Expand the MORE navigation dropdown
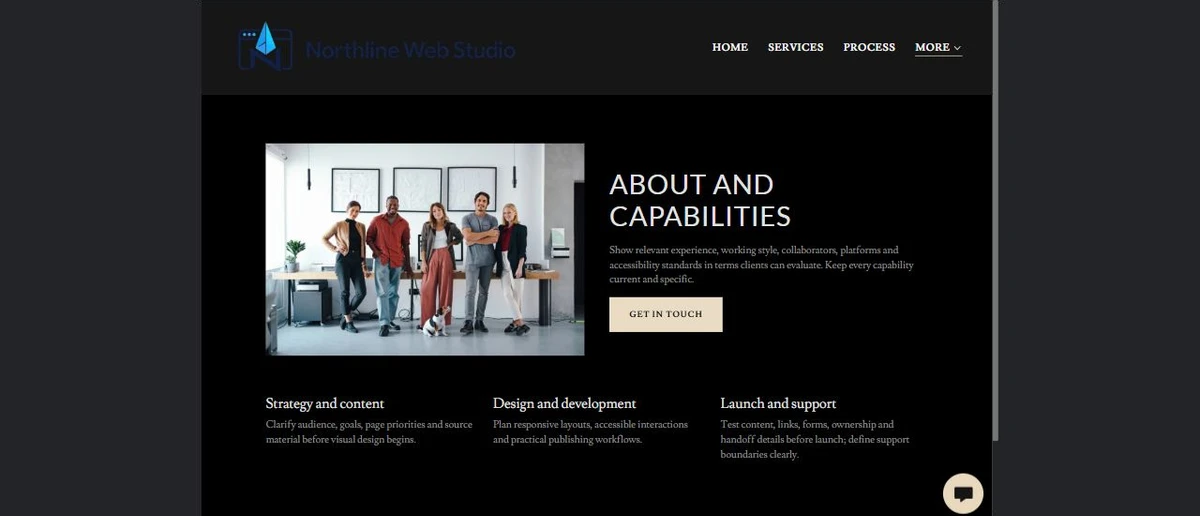Viewport: 1200px width, 516px height. click(938, 47)
